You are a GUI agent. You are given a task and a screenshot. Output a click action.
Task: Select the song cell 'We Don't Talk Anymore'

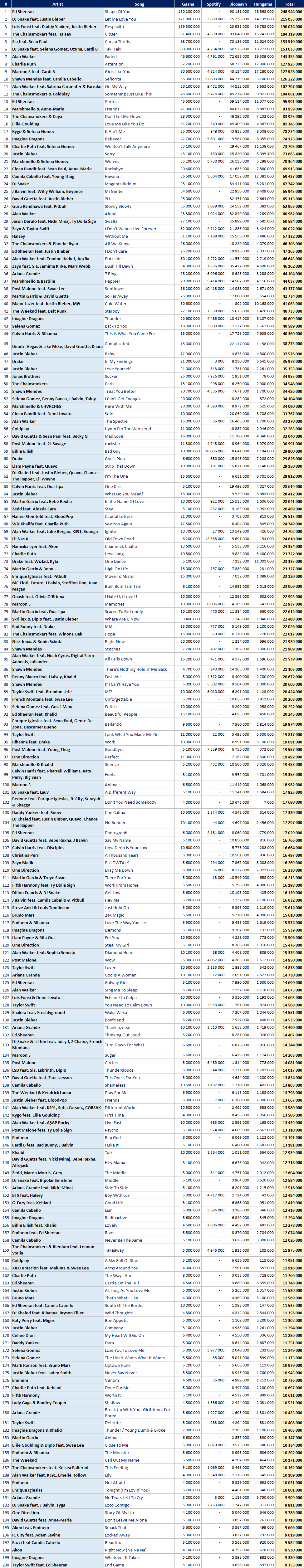coord(139,146)
